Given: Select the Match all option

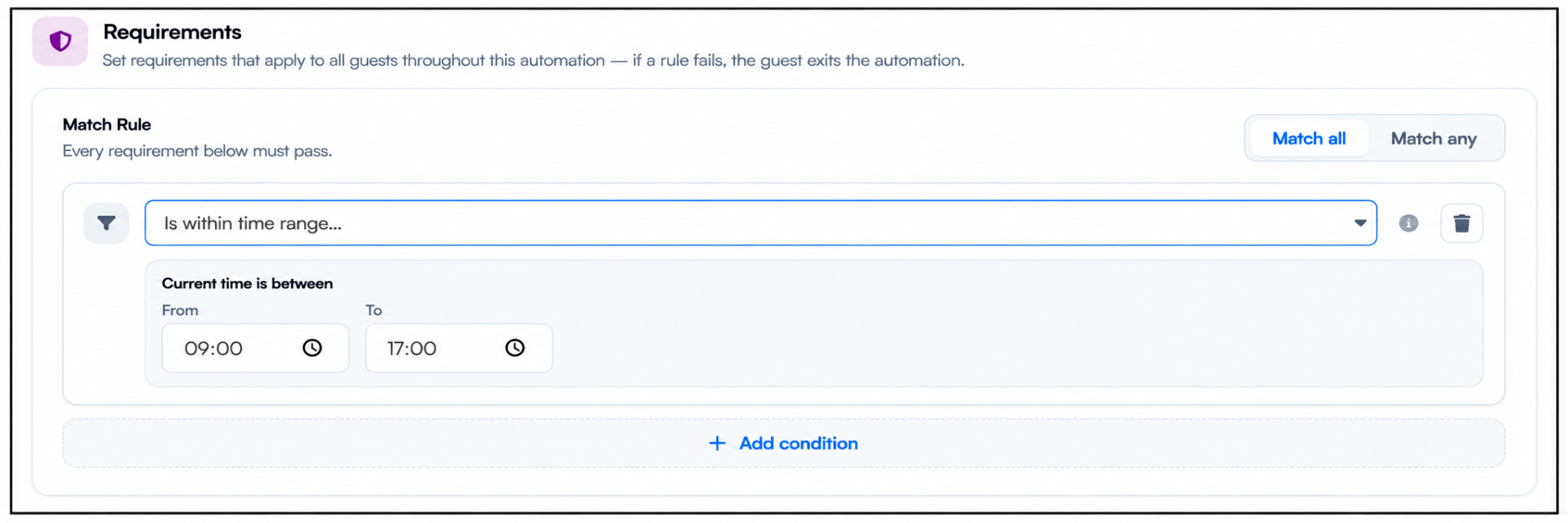Looking at the screenshot, I should click(1309, 139).
